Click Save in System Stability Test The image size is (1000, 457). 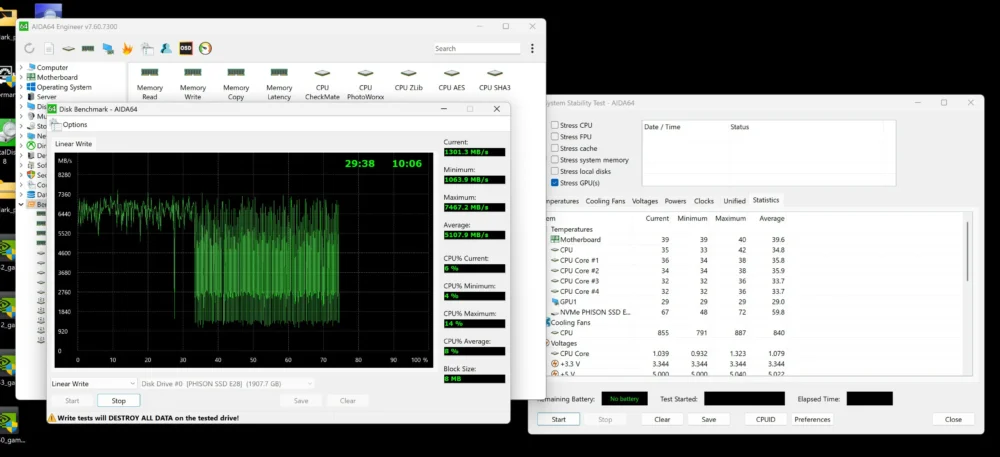click(x=709, y=419)
